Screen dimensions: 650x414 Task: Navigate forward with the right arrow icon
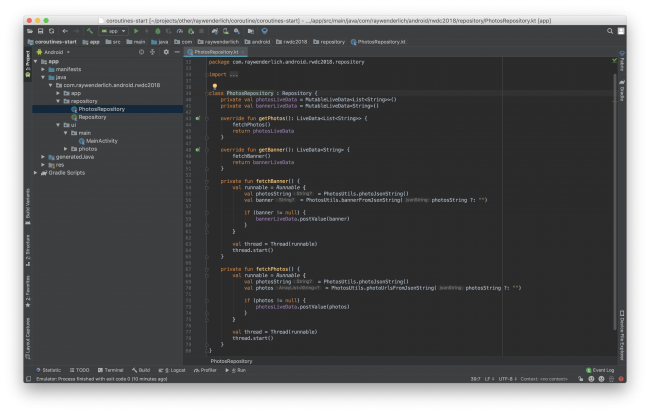(76, 31)
